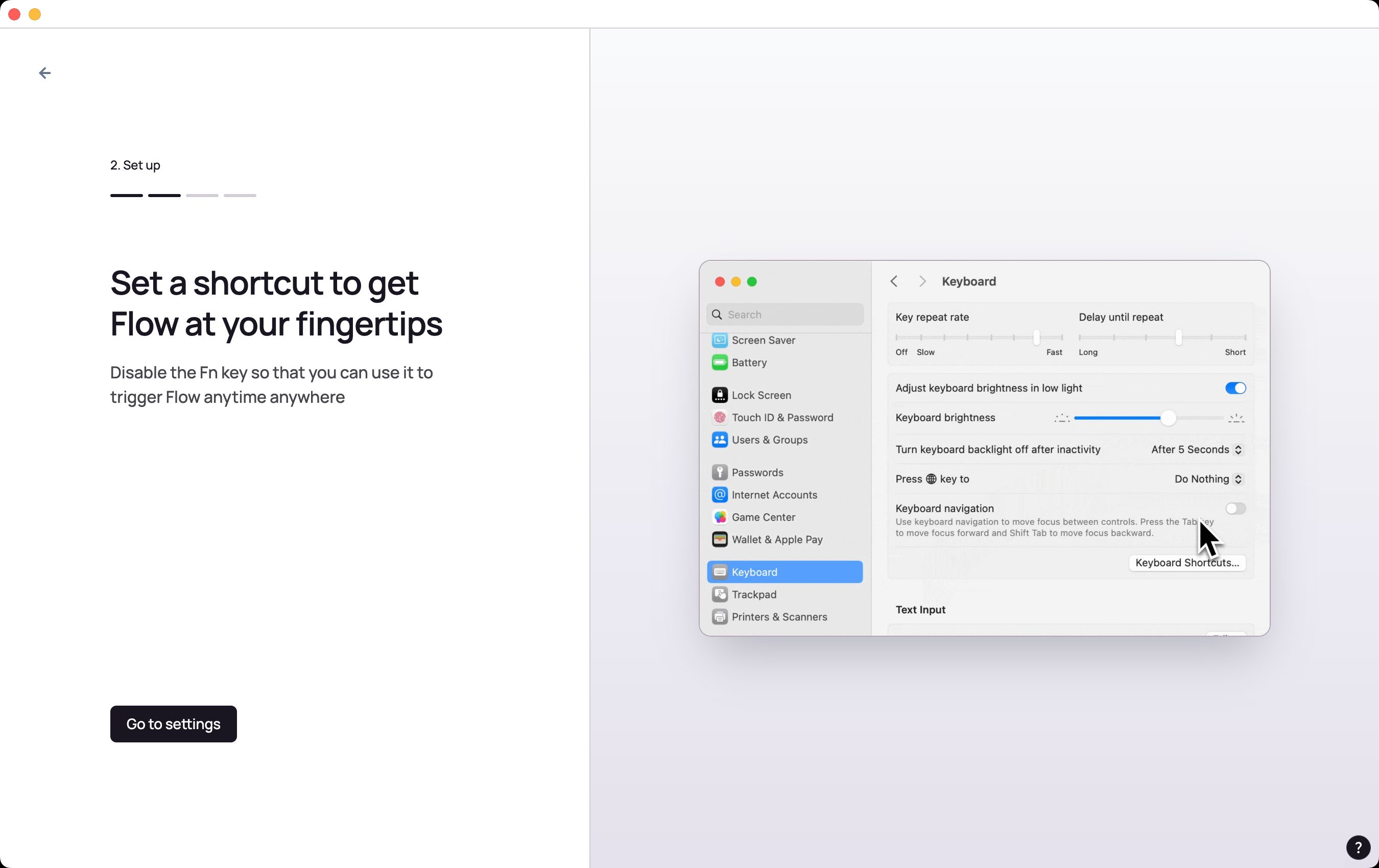
Task: Enable the second progress step indicator
Action: click(164, 196)
